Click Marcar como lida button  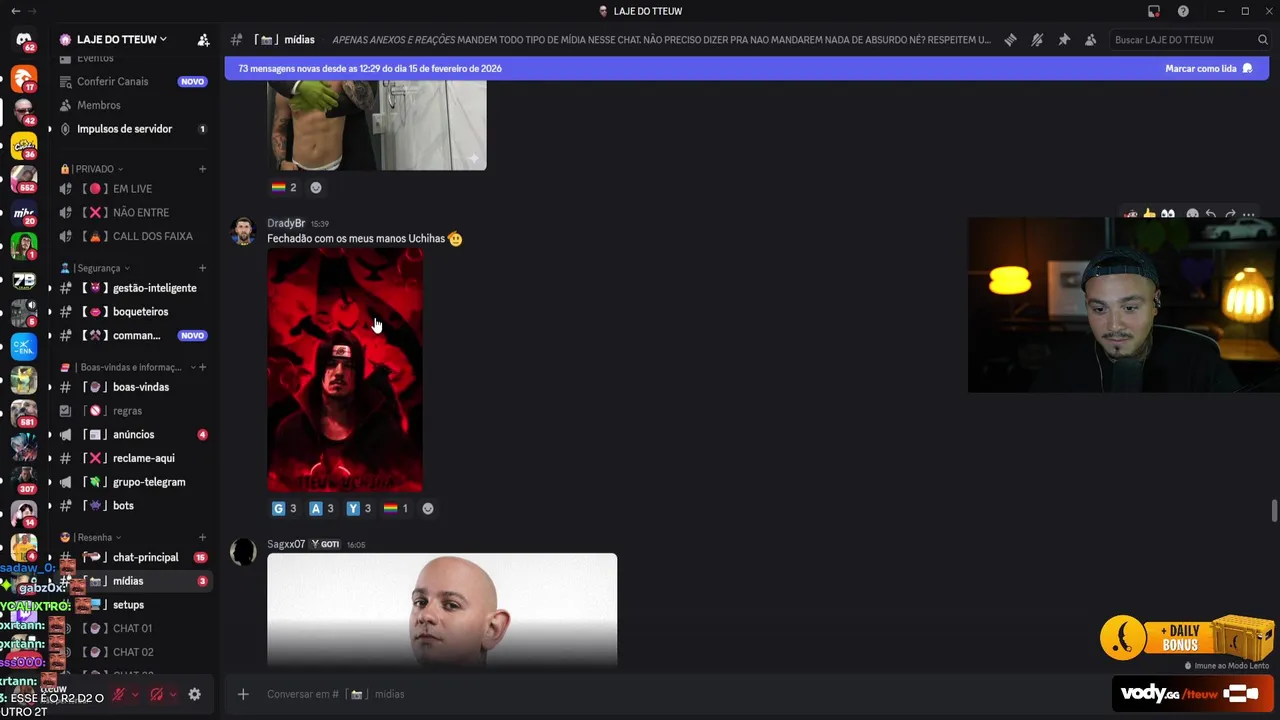coord(1208,69)
